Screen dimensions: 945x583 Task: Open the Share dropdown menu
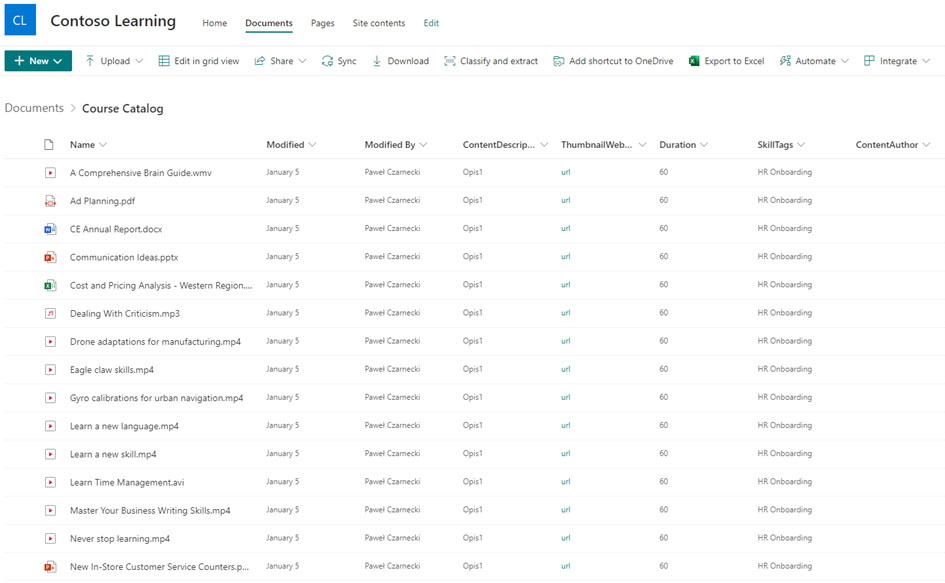point(303,61)
